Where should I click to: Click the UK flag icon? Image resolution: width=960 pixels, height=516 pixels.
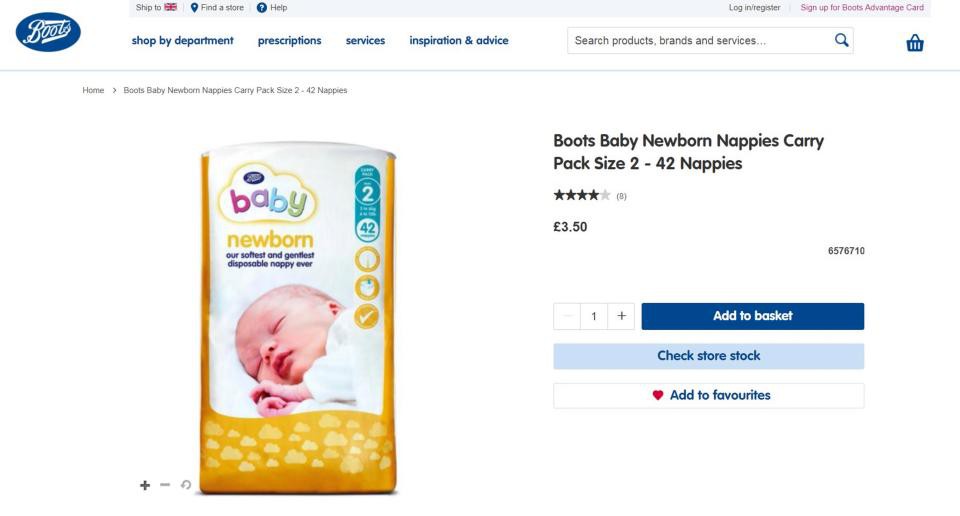click(x=171, y=7)
